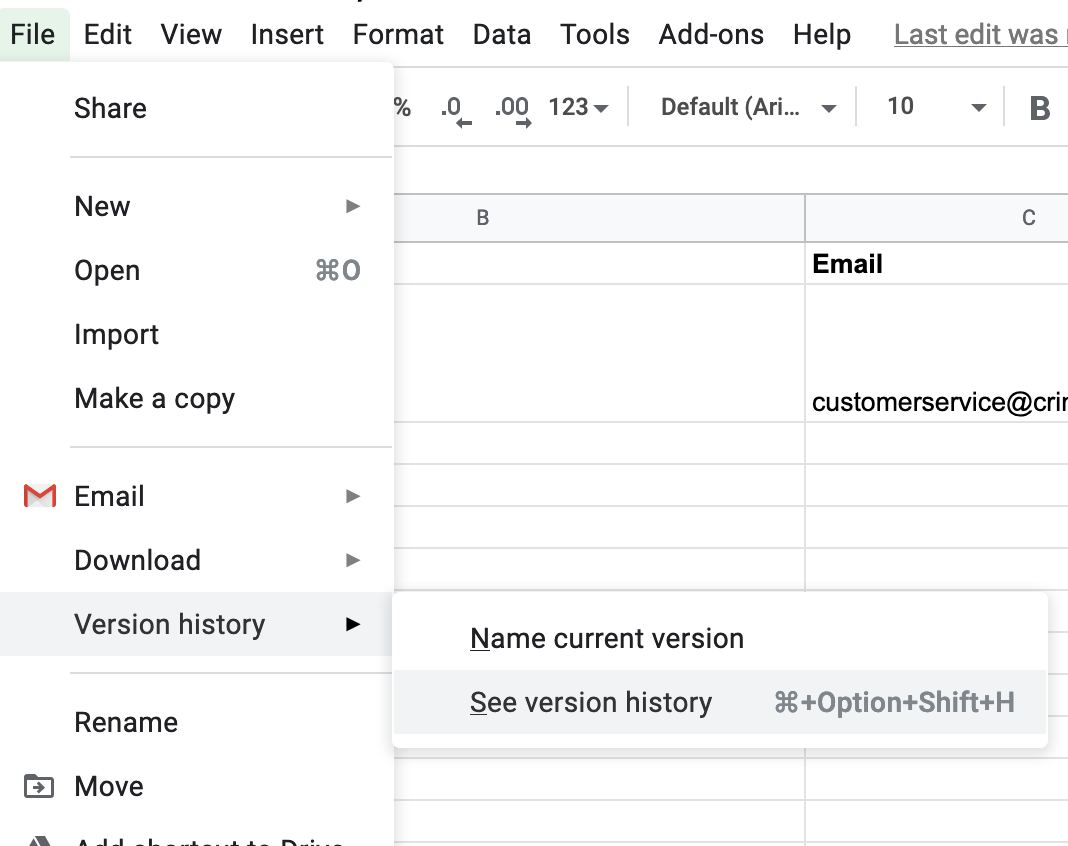Viewport: 1068px width, 846px height.
Task: Select Make a copy option
Action: 154,398
